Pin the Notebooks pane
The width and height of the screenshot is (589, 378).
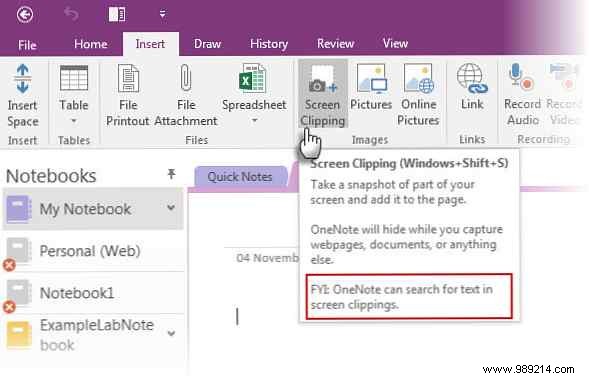(x=171, y=174)
